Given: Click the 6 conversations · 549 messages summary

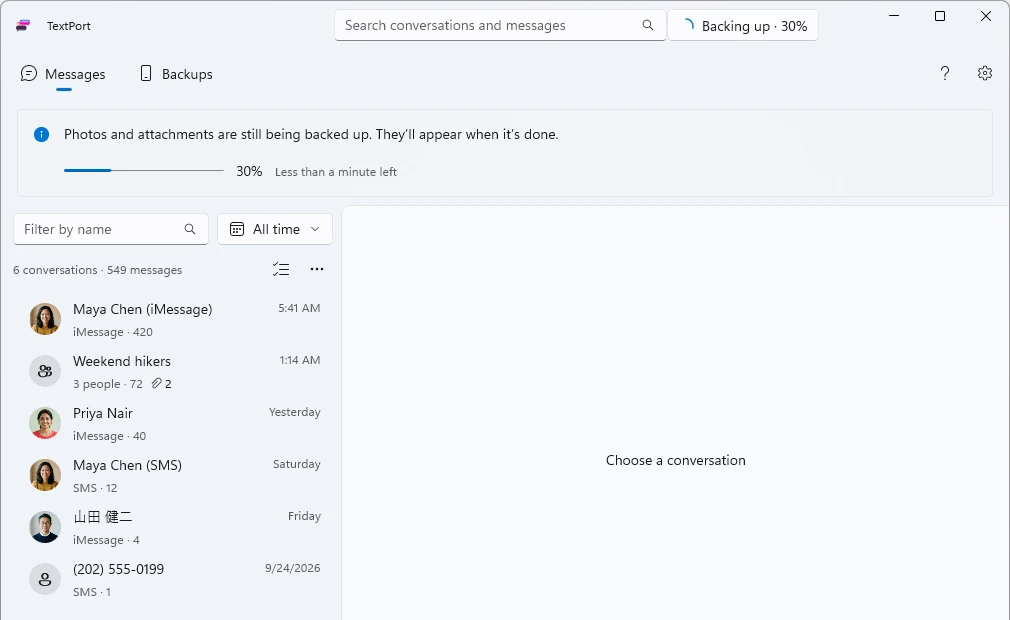Looking at the screenshot, I should coord(98,270).
